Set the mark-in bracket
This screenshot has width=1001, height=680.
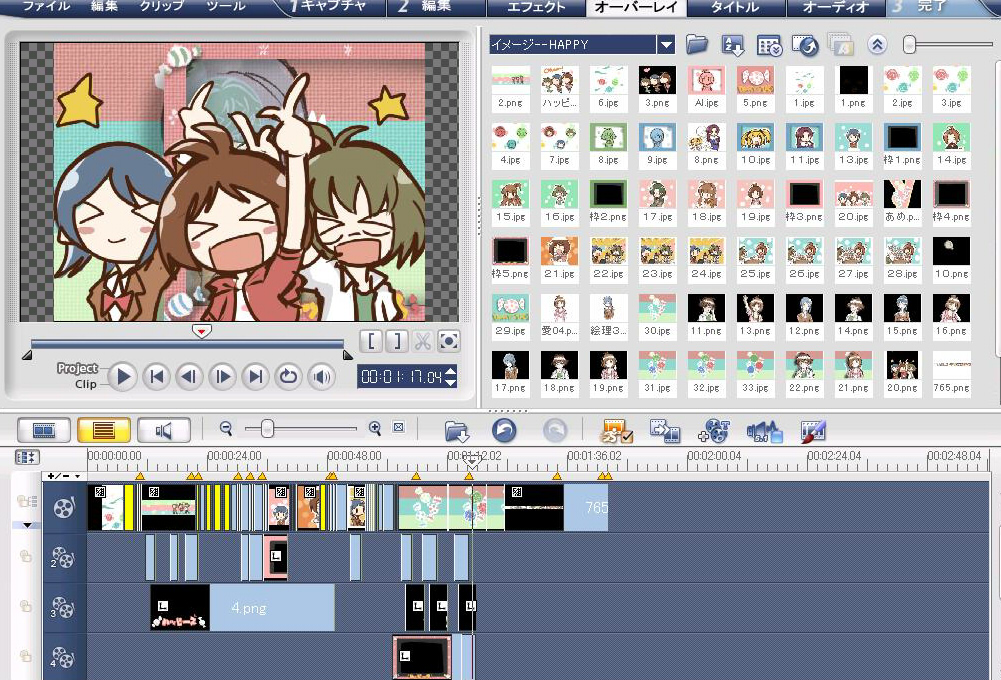tap(371, 341)
